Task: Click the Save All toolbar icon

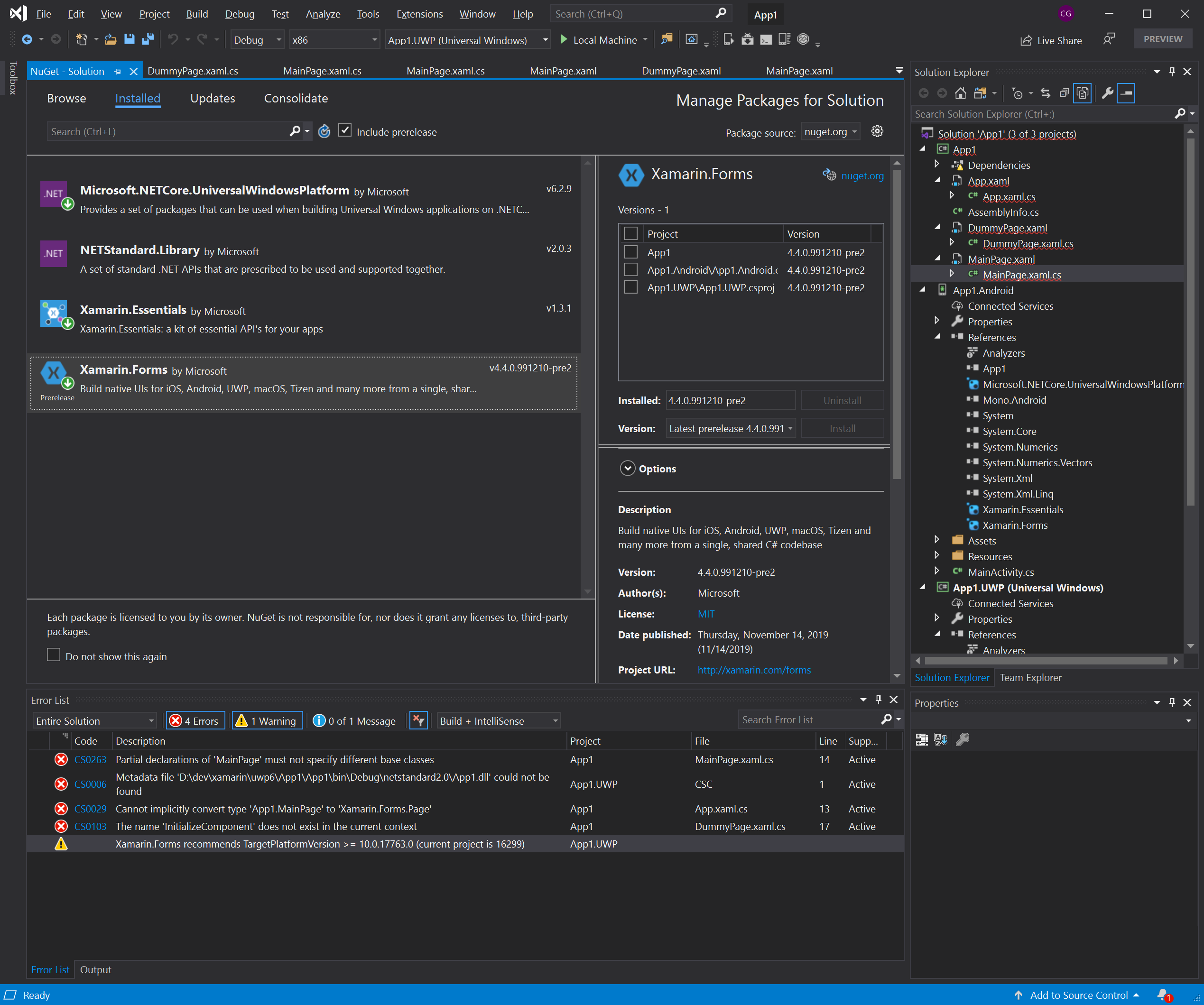Action: coord(148,39)
